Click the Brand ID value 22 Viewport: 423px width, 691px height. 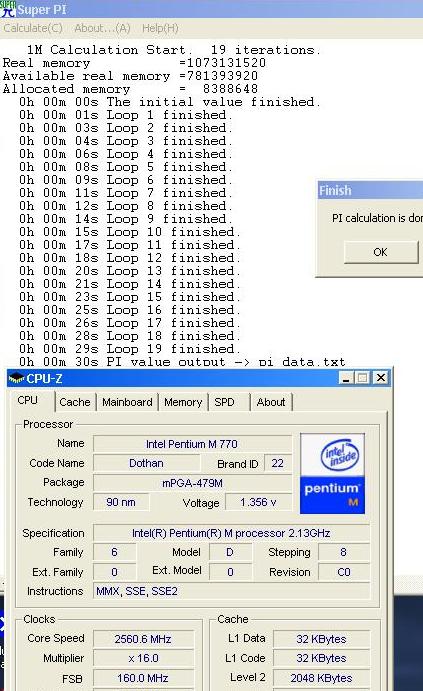point(277,463)
